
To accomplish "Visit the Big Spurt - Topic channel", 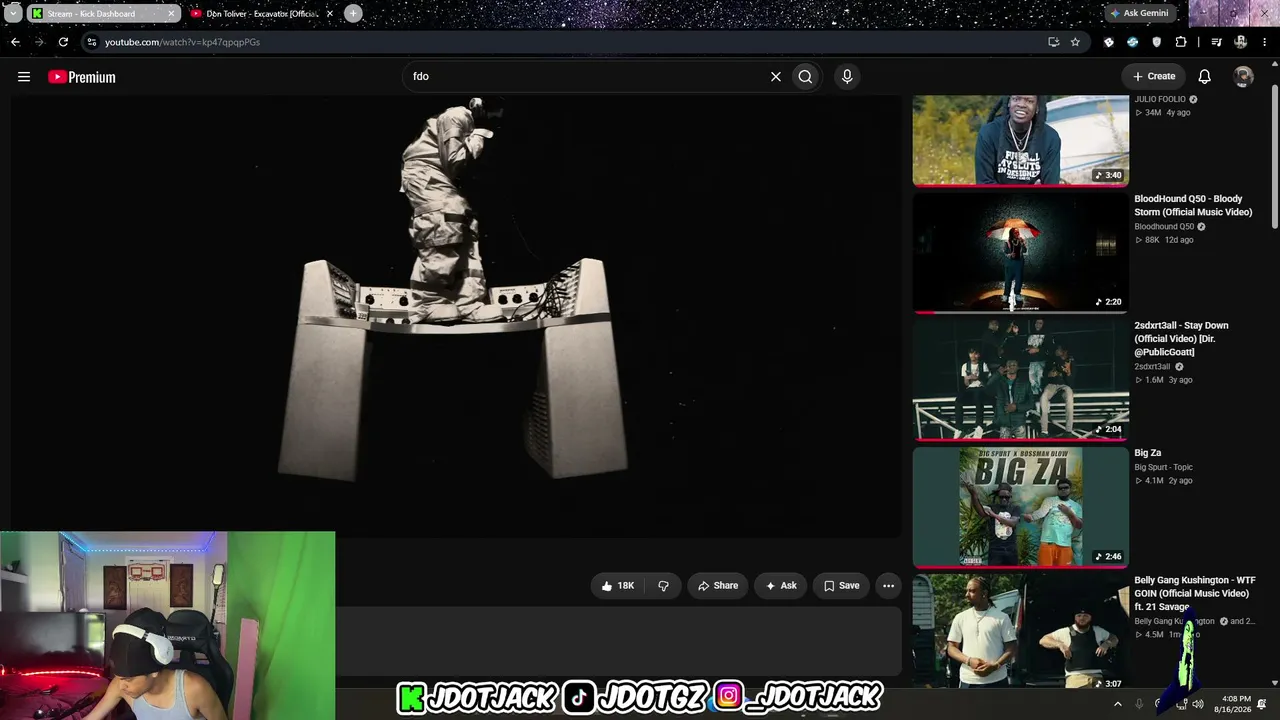I will (x=1163, y=467).
